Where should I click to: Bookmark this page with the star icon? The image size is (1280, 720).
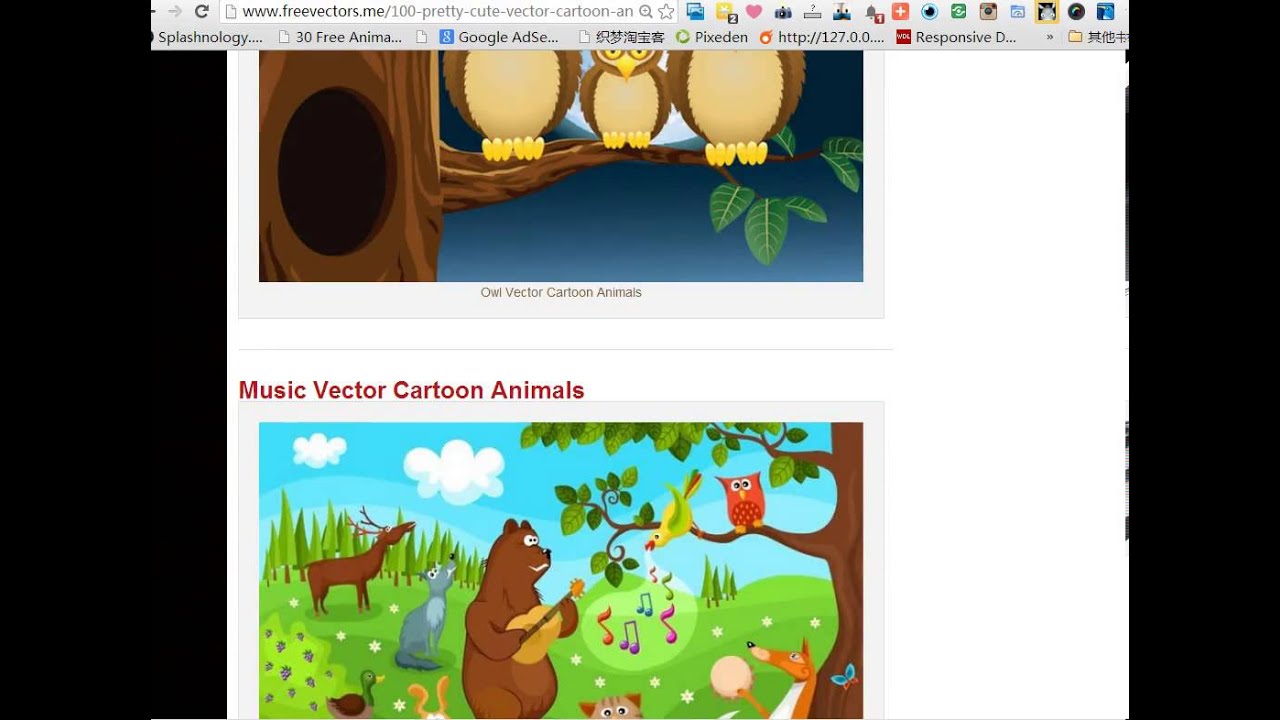click(666, 12)
